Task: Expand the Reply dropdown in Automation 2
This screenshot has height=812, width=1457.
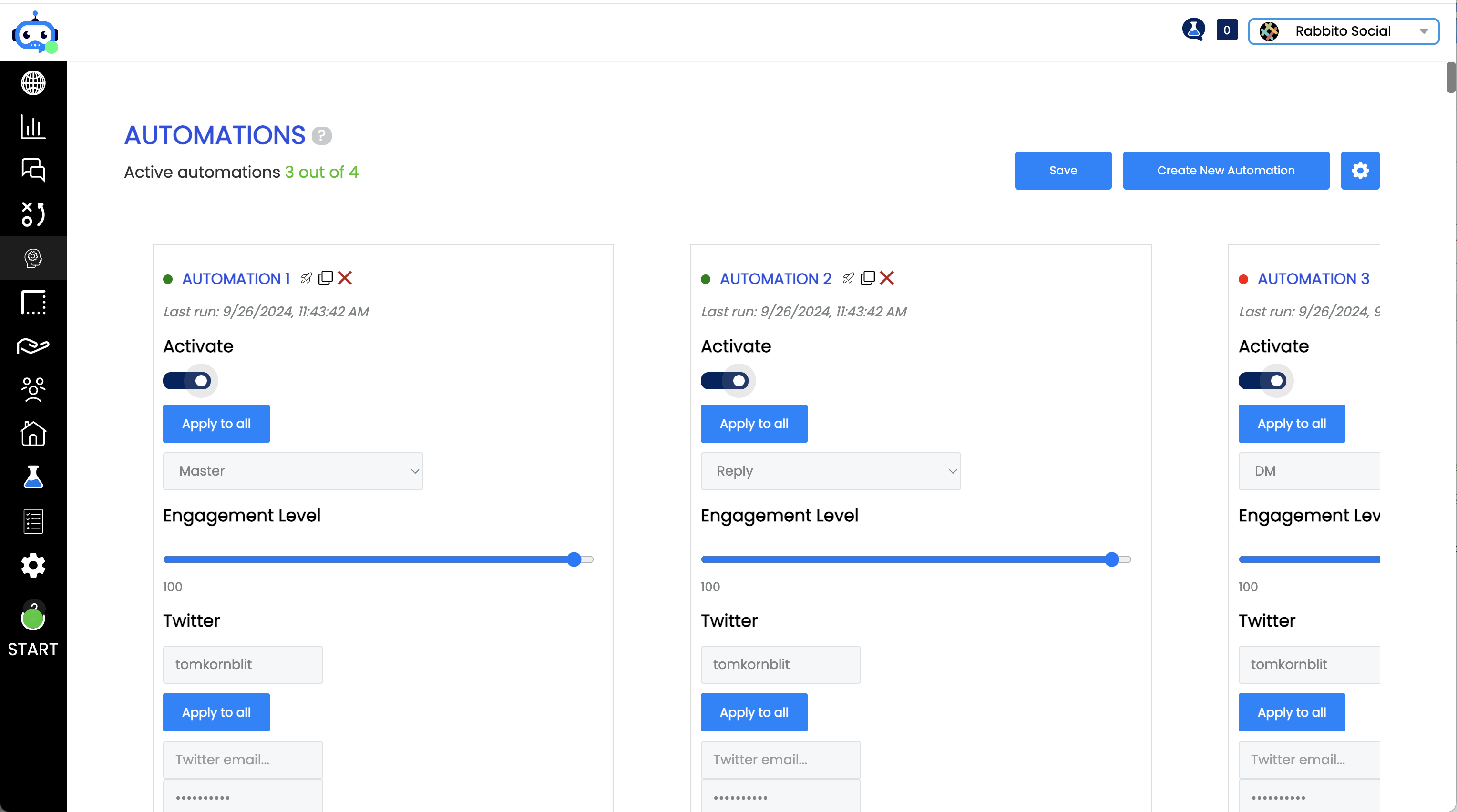Action: (831, 471)
